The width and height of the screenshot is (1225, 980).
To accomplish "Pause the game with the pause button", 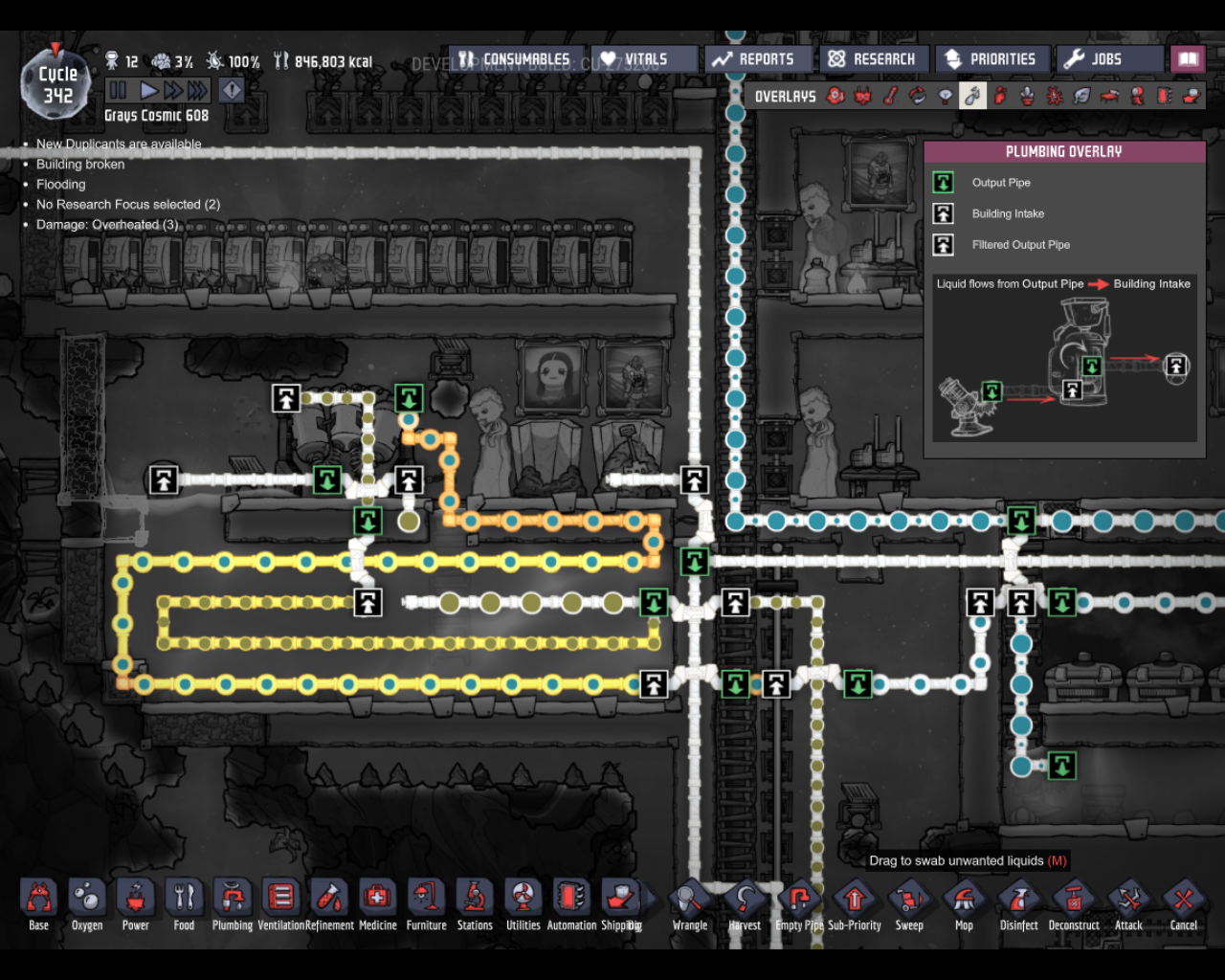I will [x=118, y=91].
